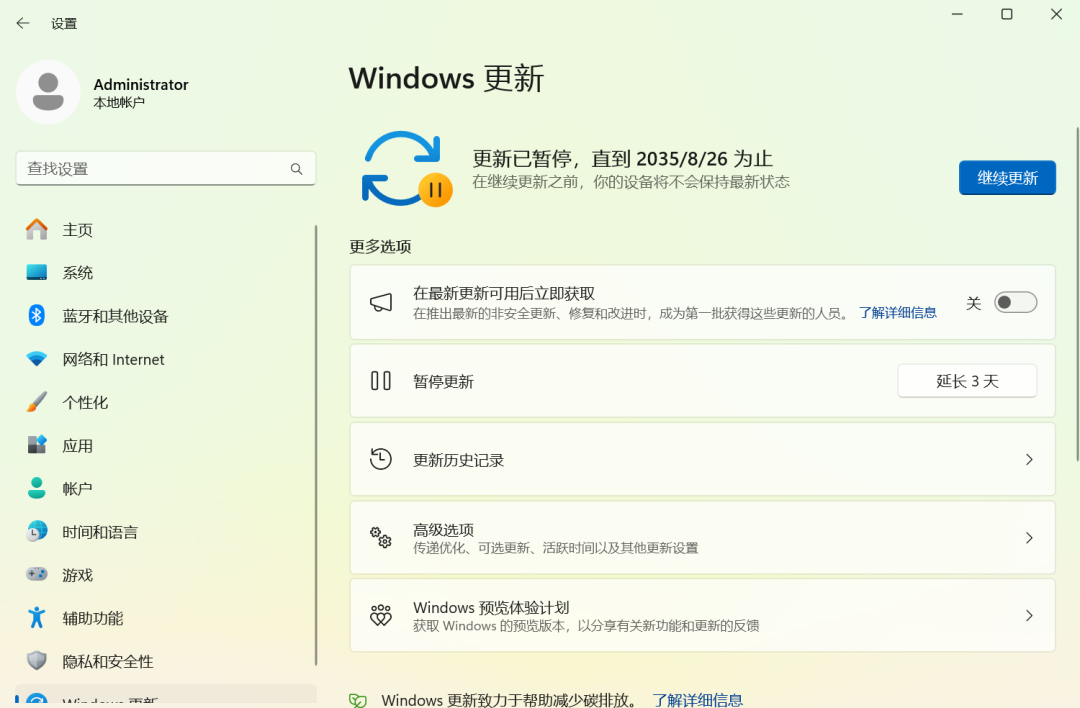Click the Accounts person icon
This screenshot has height=708, width=1080.
(37, 488)
